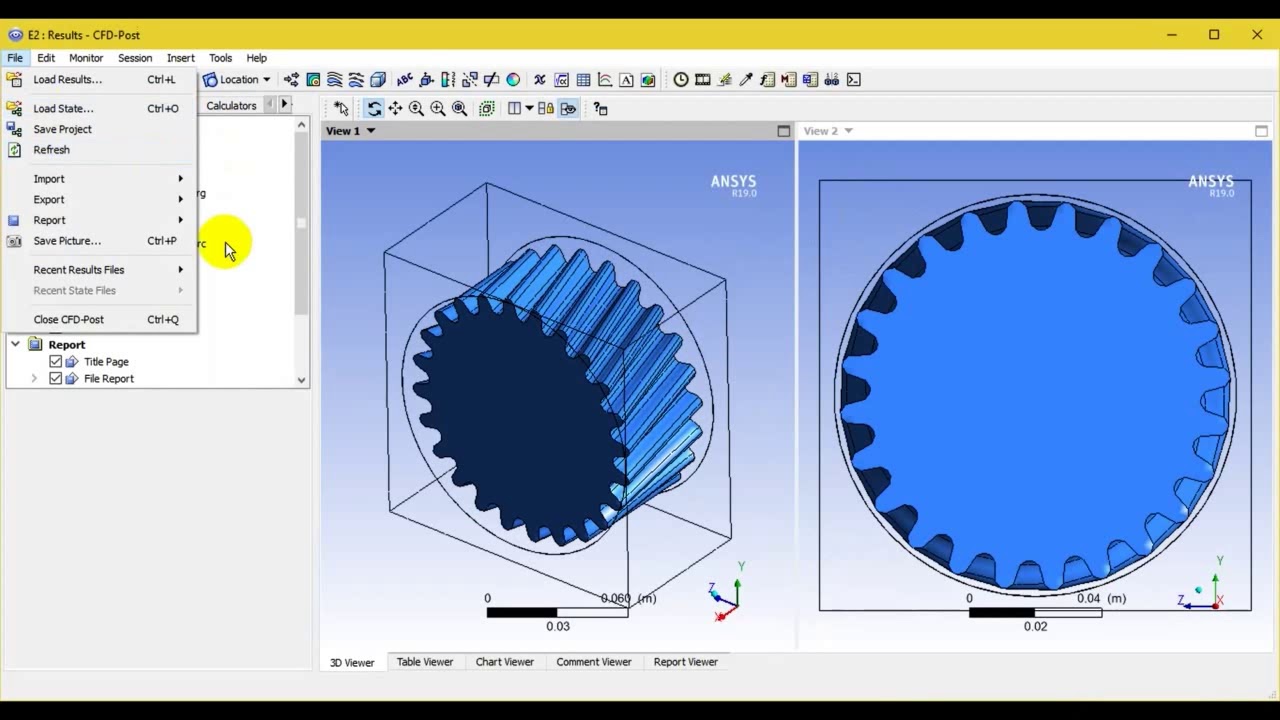Open the Command Editor icon
The height and width of the screenshot is (720, 1280).
(x=853, y=80)
